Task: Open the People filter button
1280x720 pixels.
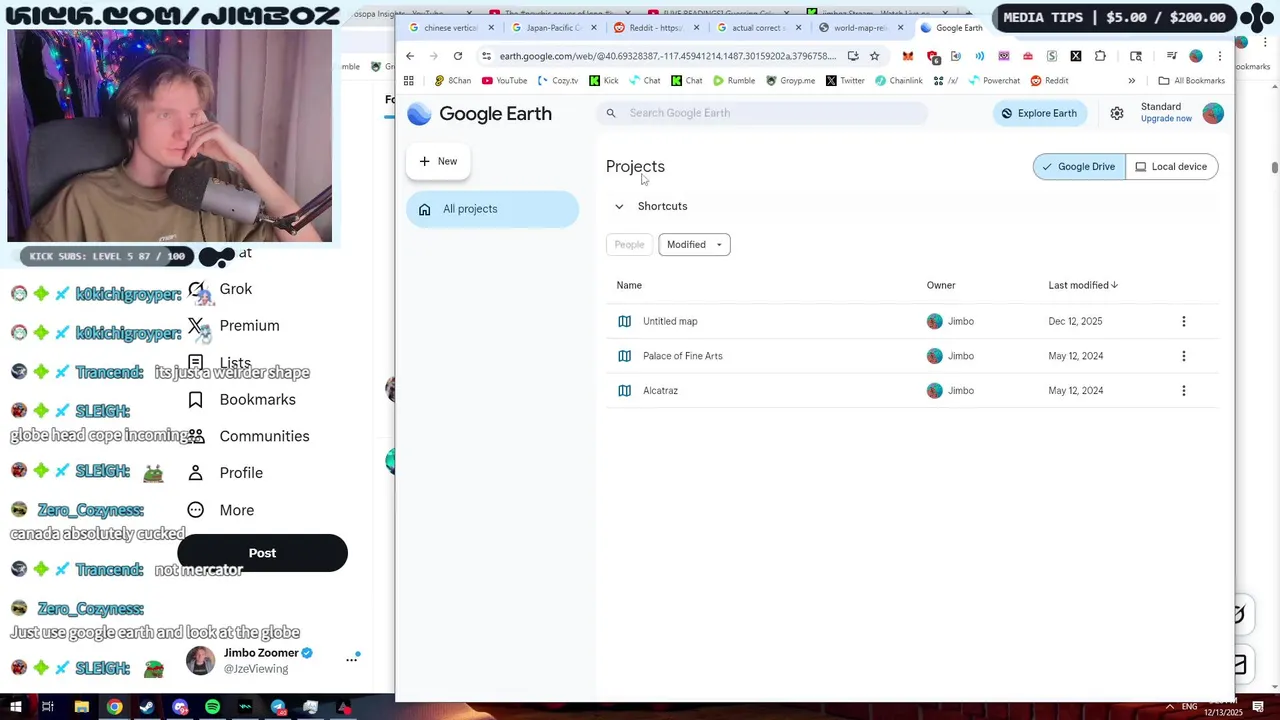Action: click(629, 245)
